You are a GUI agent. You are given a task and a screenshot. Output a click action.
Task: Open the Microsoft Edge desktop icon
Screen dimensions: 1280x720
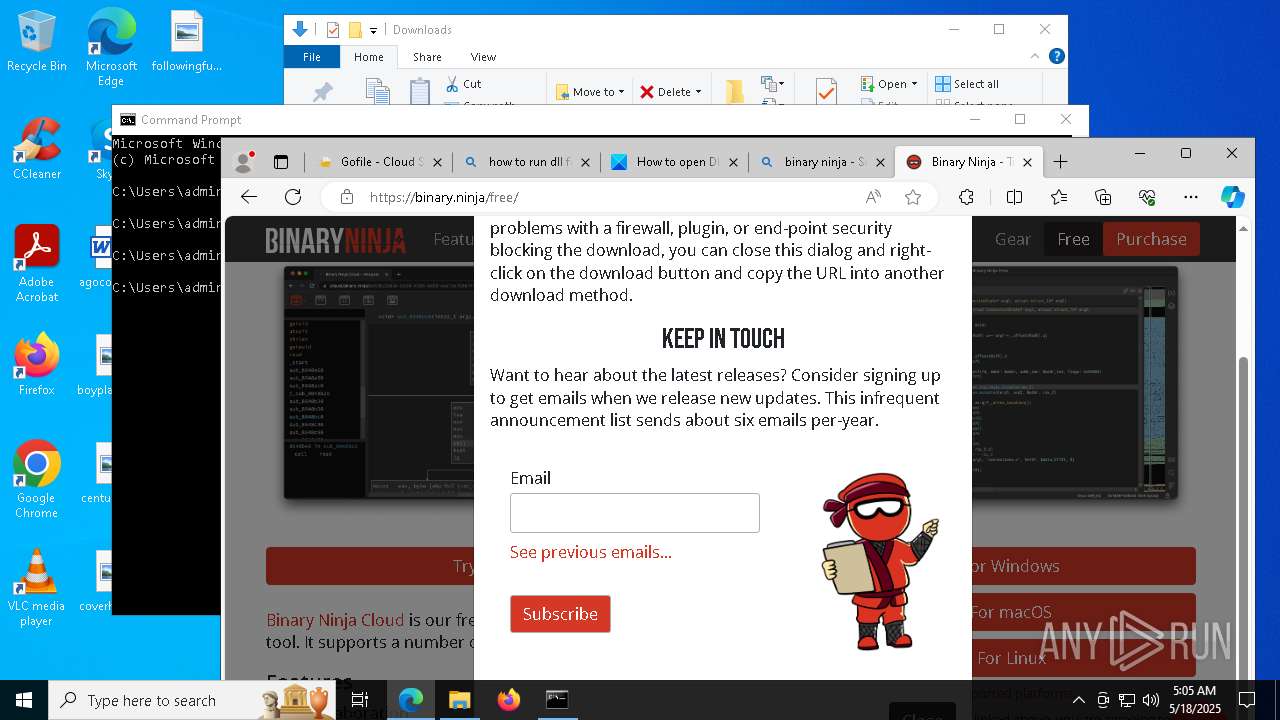click(111, 48)
